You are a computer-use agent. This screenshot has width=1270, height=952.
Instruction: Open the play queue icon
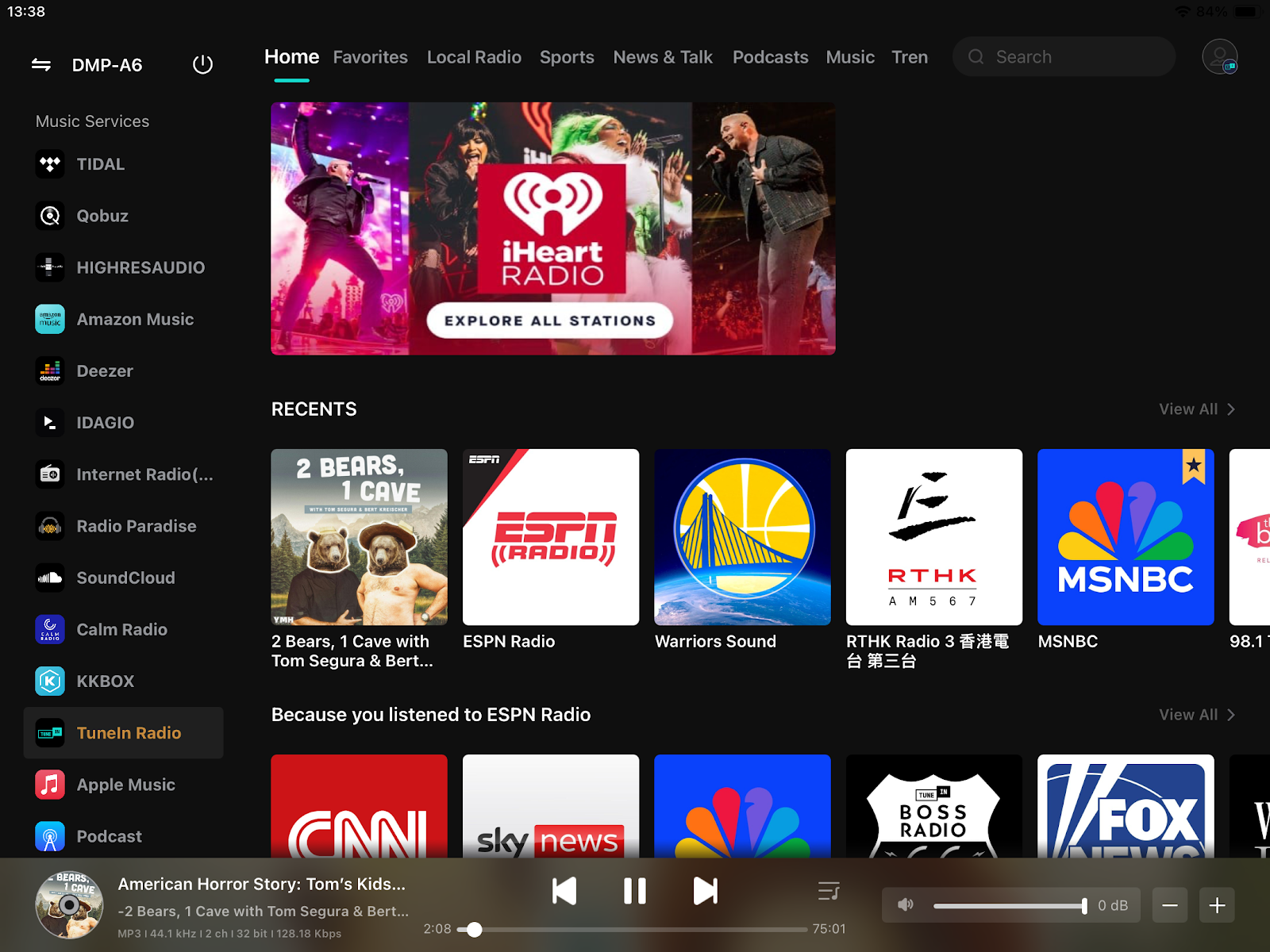click(x=829, y=891)
